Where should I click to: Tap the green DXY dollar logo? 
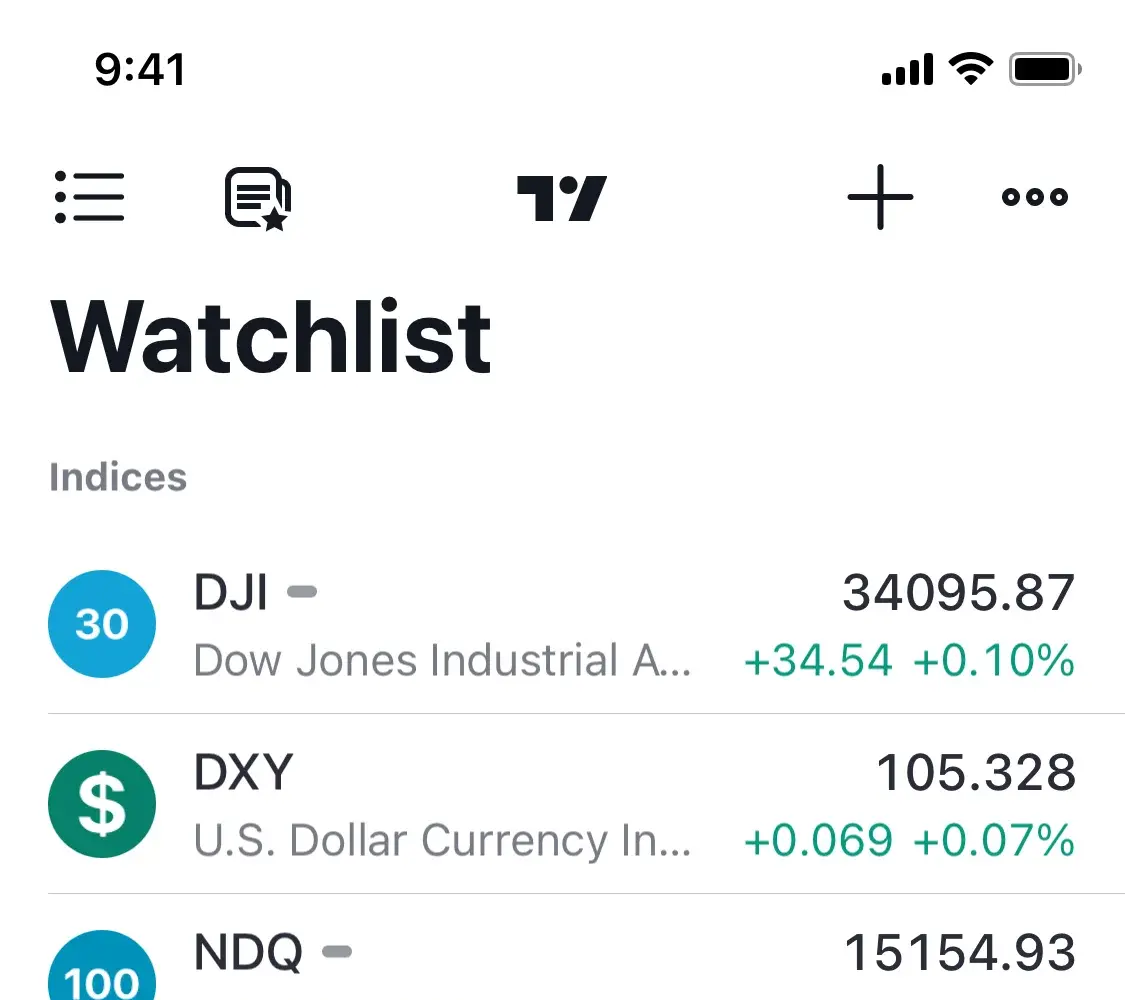point(102,804)
